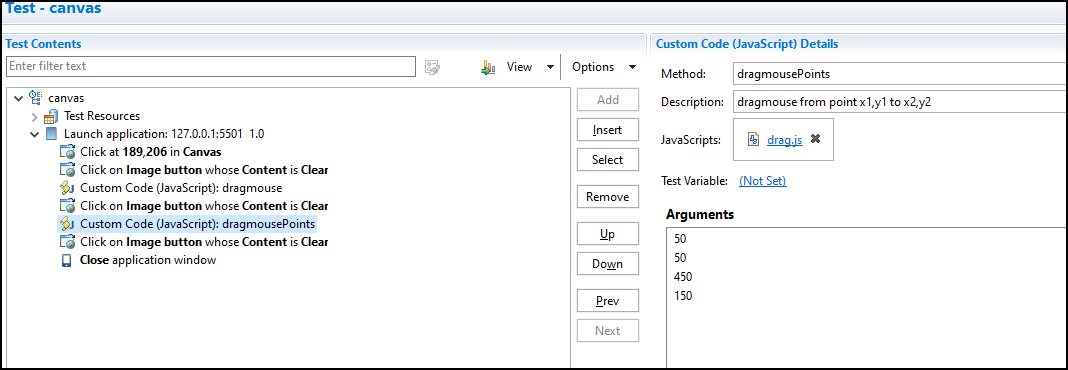Click the Custom Code (JavaScript) Details header
1068x370 pixels.
[747, 44]
